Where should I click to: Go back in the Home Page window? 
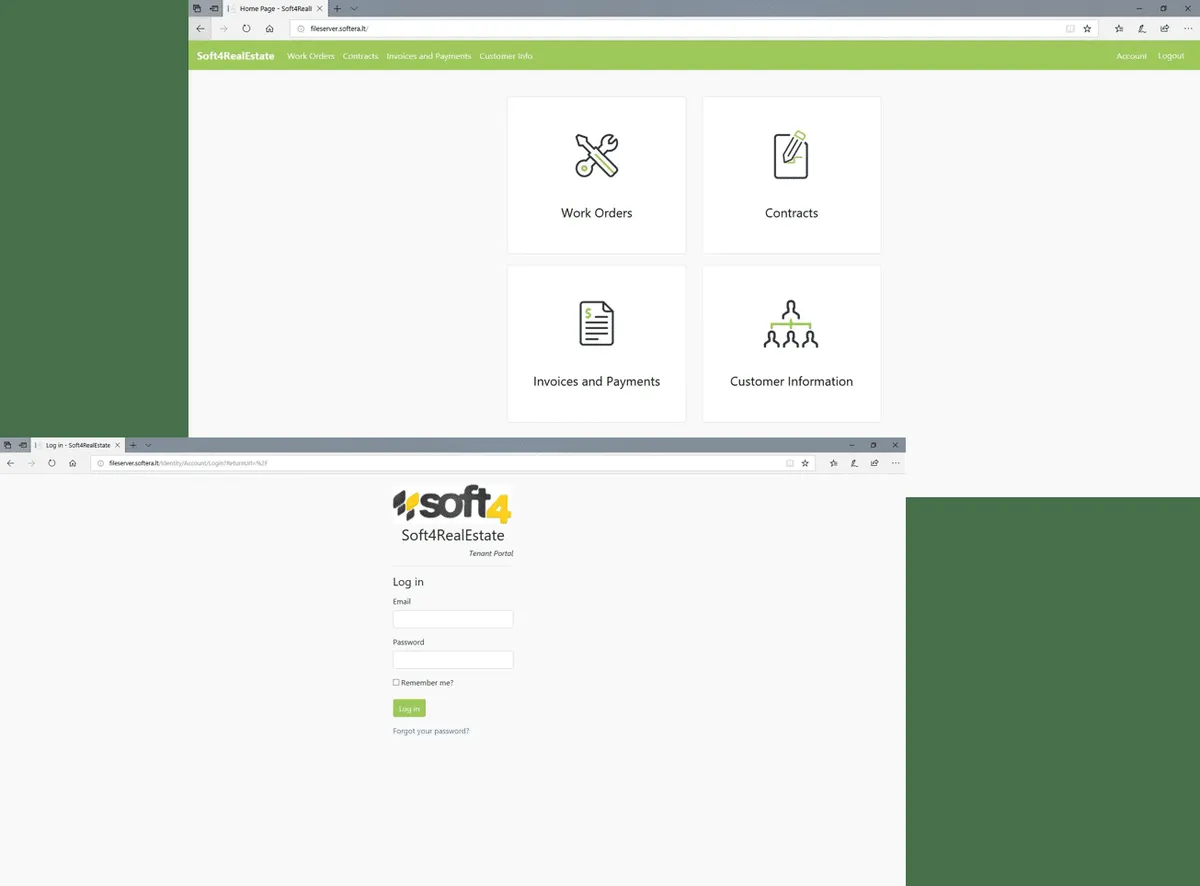200,29
